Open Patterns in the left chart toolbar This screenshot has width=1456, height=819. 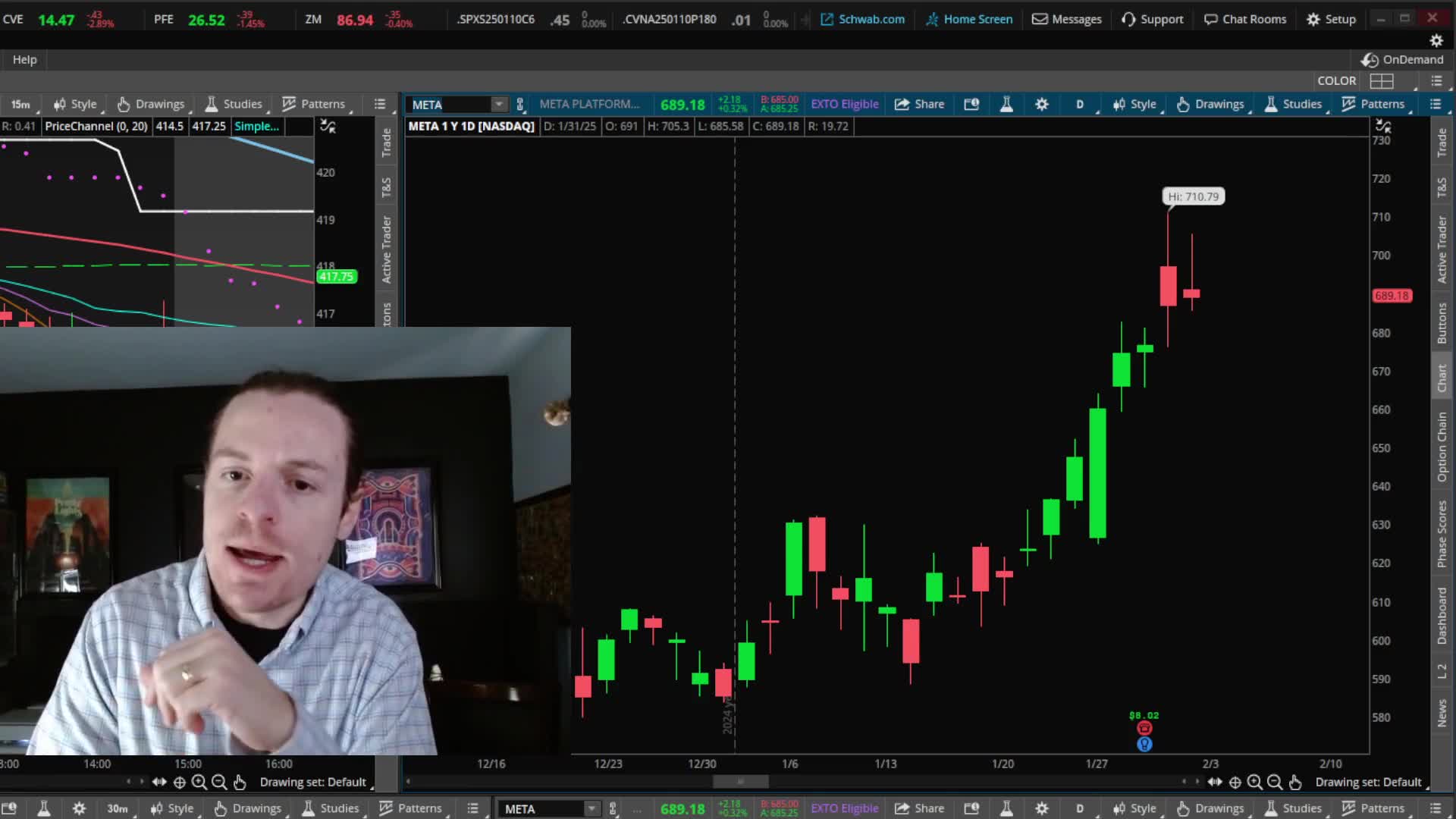point(313,104)
